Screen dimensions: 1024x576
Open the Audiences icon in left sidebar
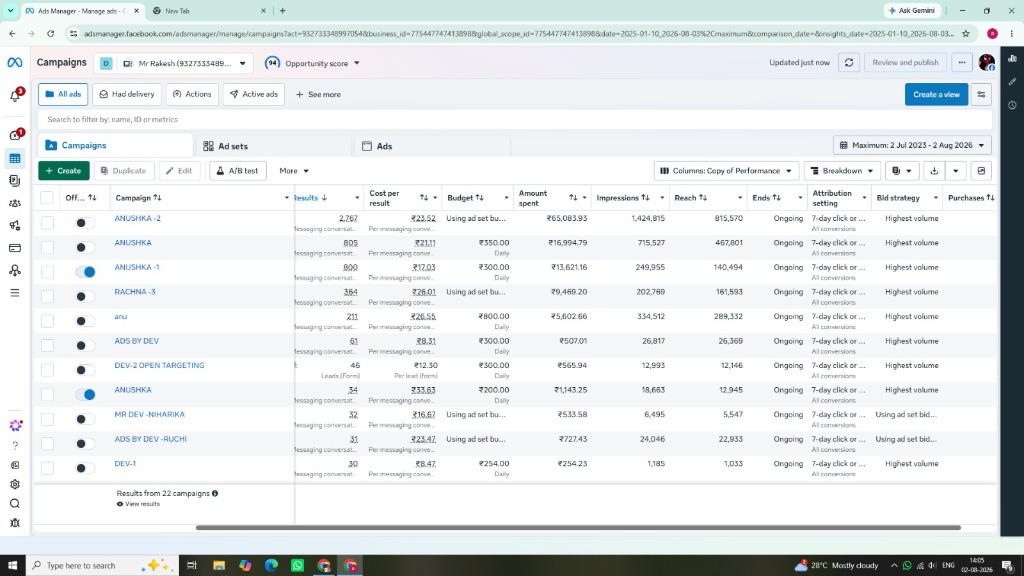tap(14, 203)
